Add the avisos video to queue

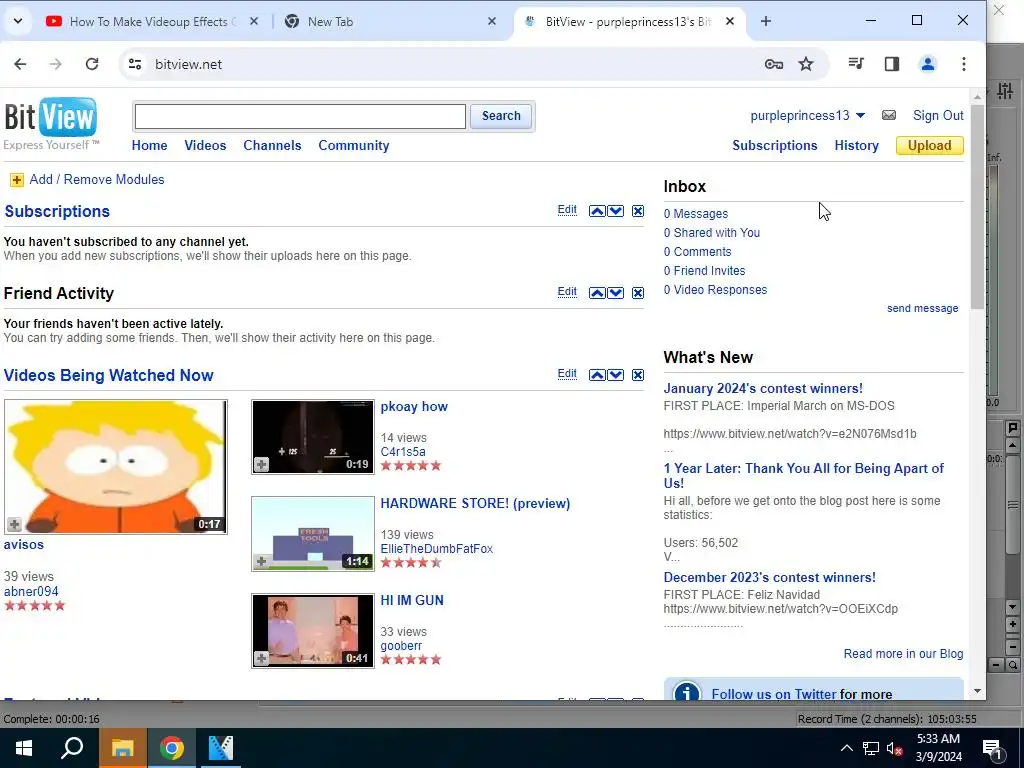point(14,524)
